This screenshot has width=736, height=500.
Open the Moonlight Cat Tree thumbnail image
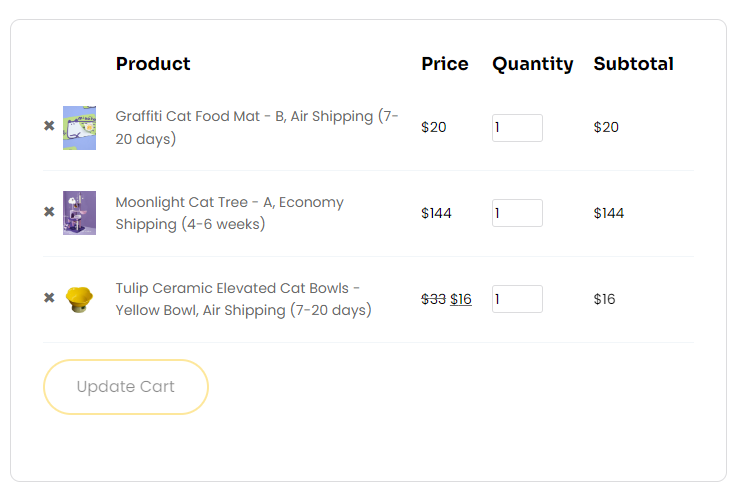click(x=79, y=213)
